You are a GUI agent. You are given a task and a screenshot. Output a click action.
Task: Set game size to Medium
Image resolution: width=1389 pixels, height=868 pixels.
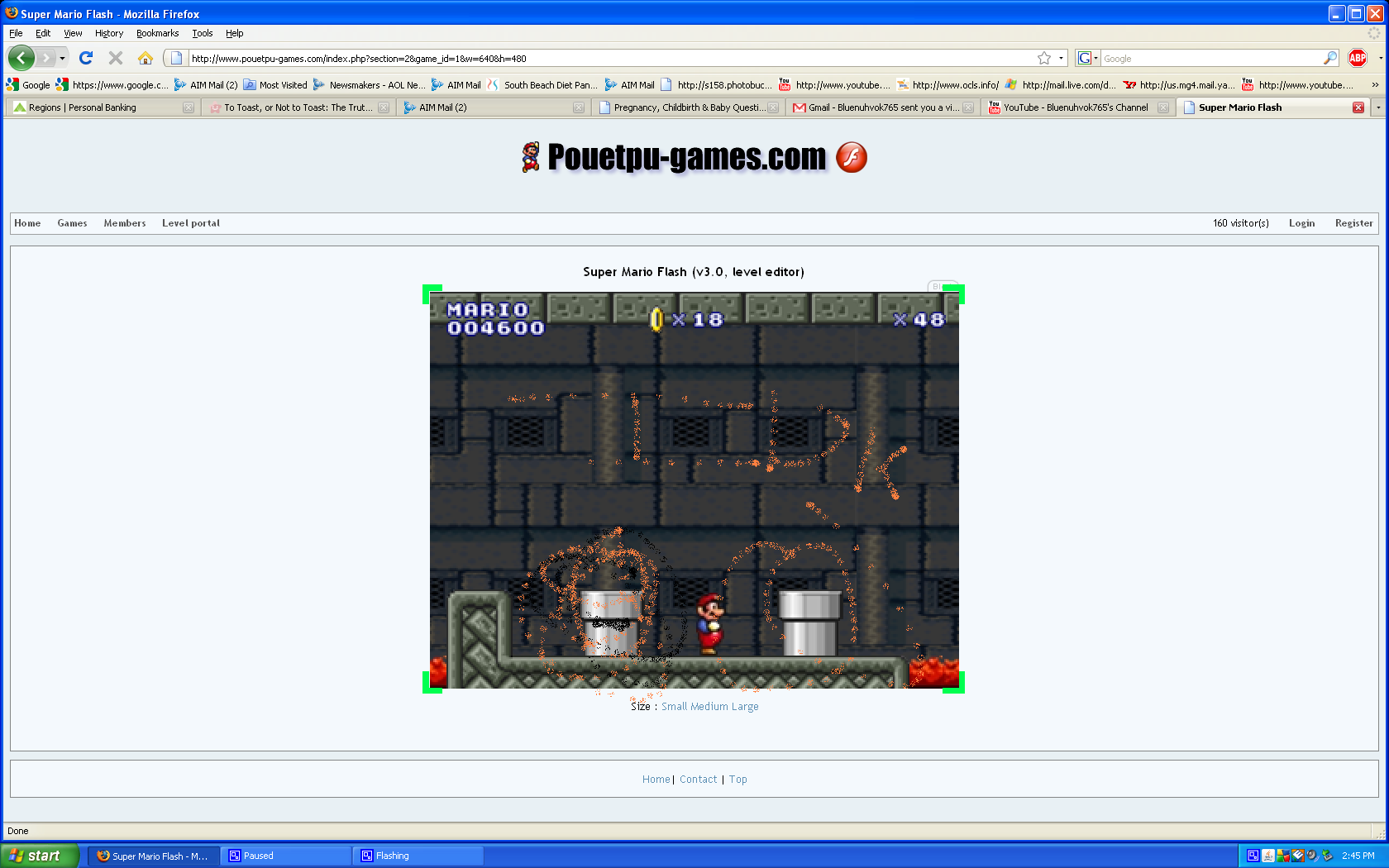709,707
